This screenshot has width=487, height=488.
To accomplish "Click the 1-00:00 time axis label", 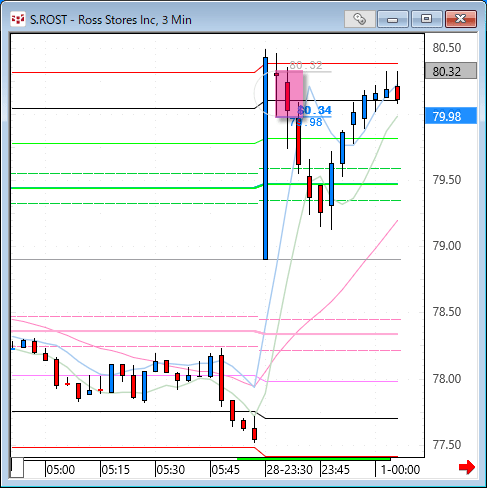I will tap(400, 470).
